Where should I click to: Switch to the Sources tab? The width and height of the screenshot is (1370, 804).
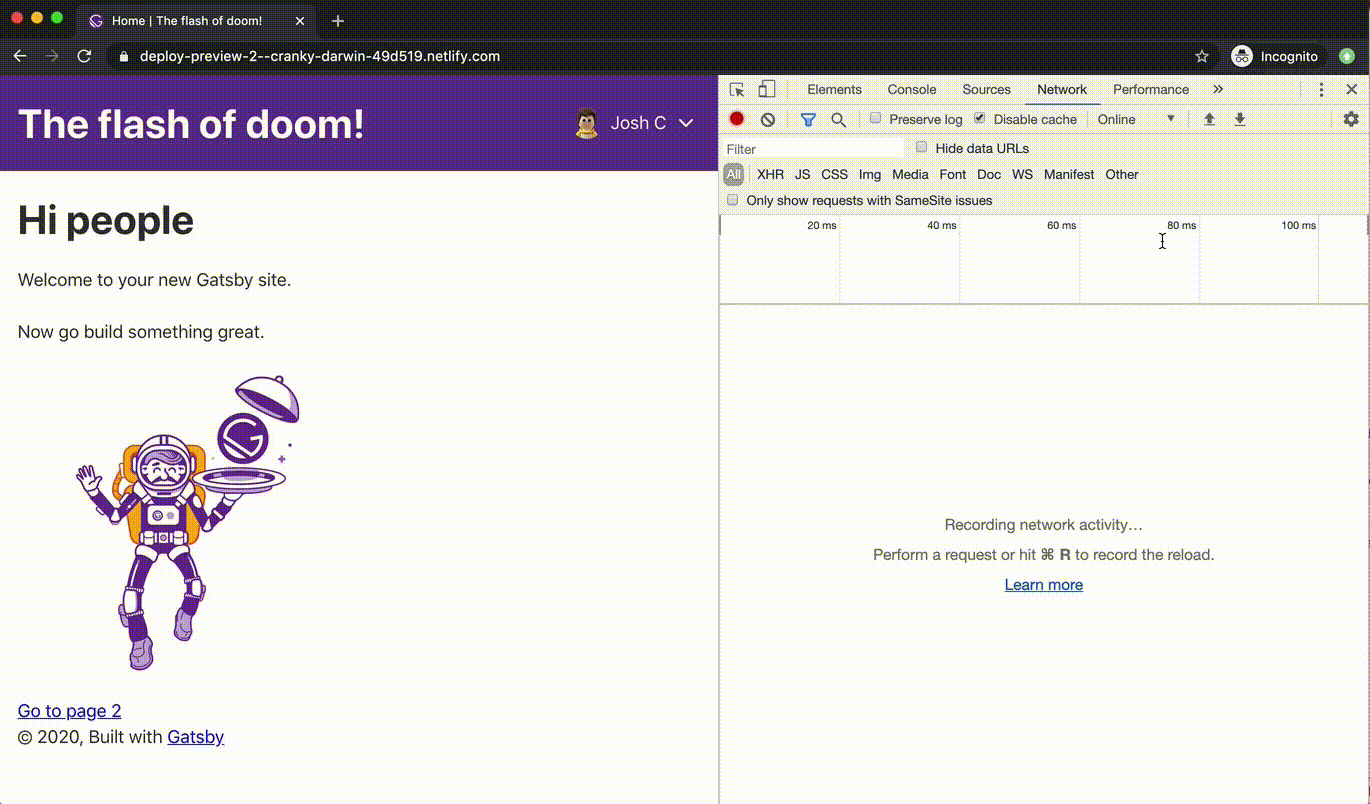tap(986, 89)
